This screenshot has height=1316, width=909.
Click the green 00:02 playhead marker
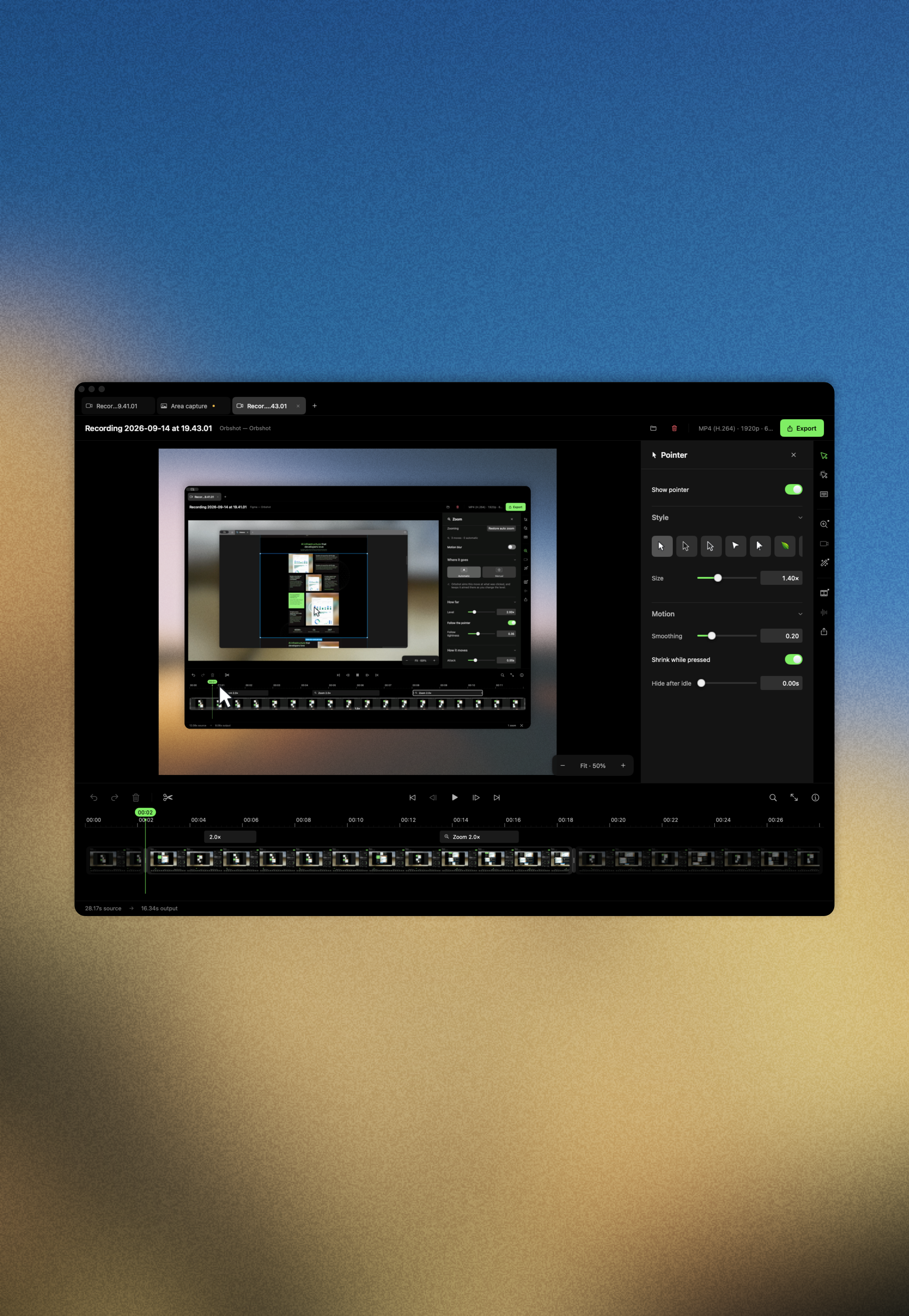click(145, 812)
